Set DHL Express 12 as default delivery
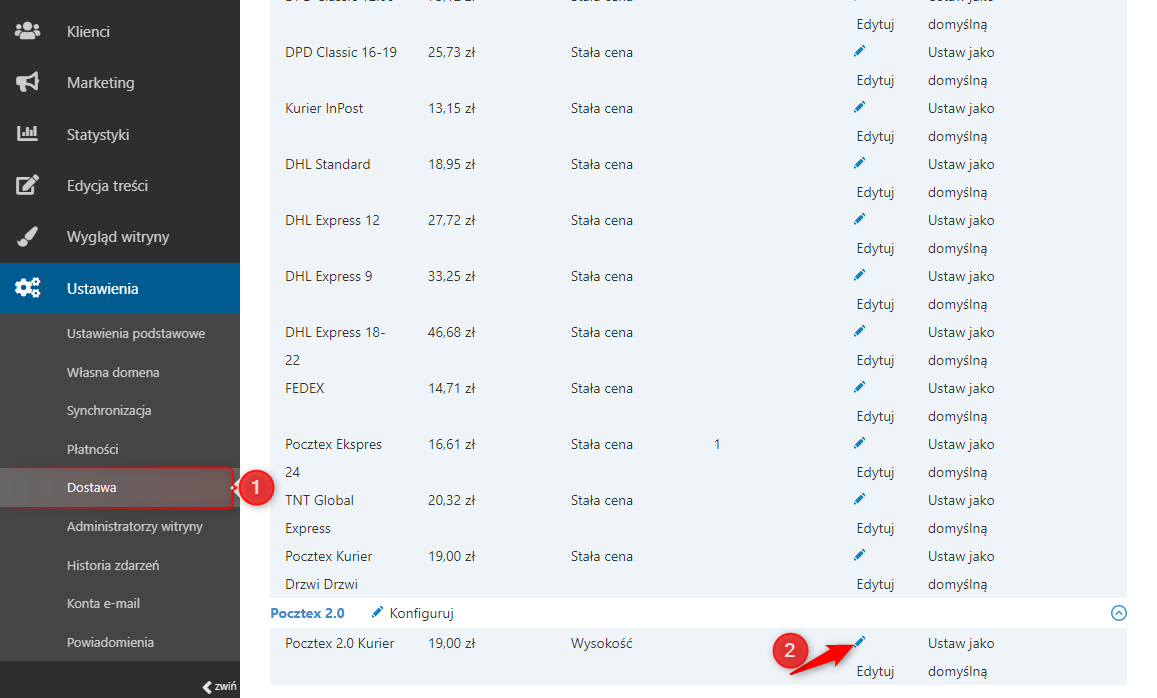 [x=961, y=234]
